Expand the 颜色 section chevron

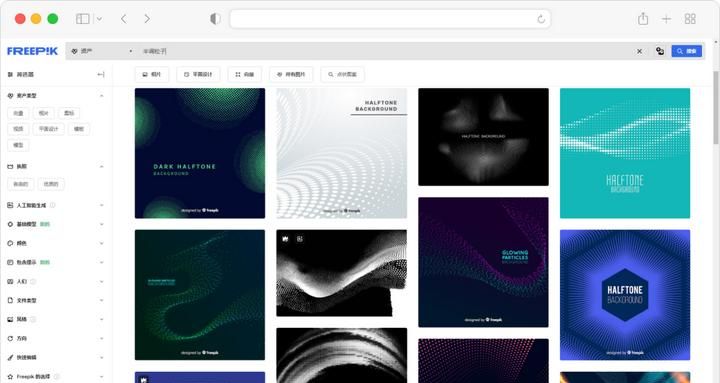tap(101, 243)
